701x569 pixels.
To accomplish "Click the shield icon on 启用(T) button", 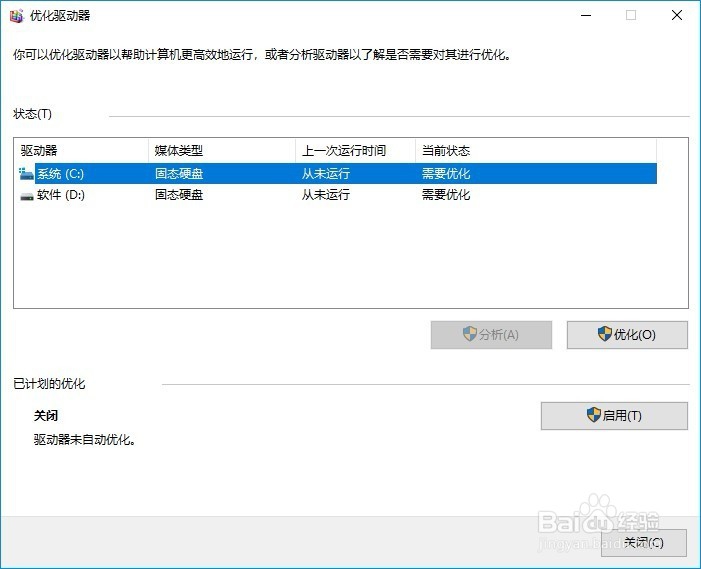I will [x=593, y=415].
